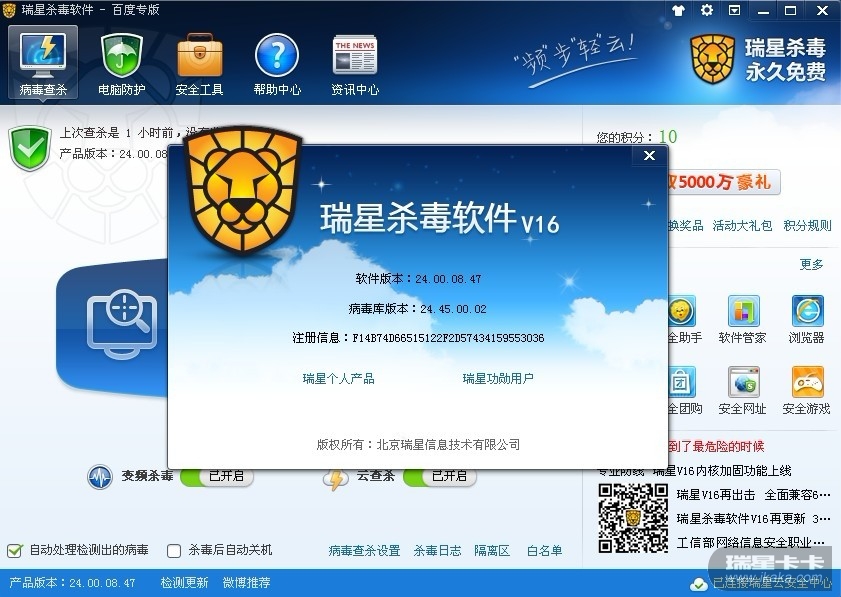The height and width of the screenshot is (597, 841).
Task: Click 活动大礼包 link
Action: tap(742, 226)
